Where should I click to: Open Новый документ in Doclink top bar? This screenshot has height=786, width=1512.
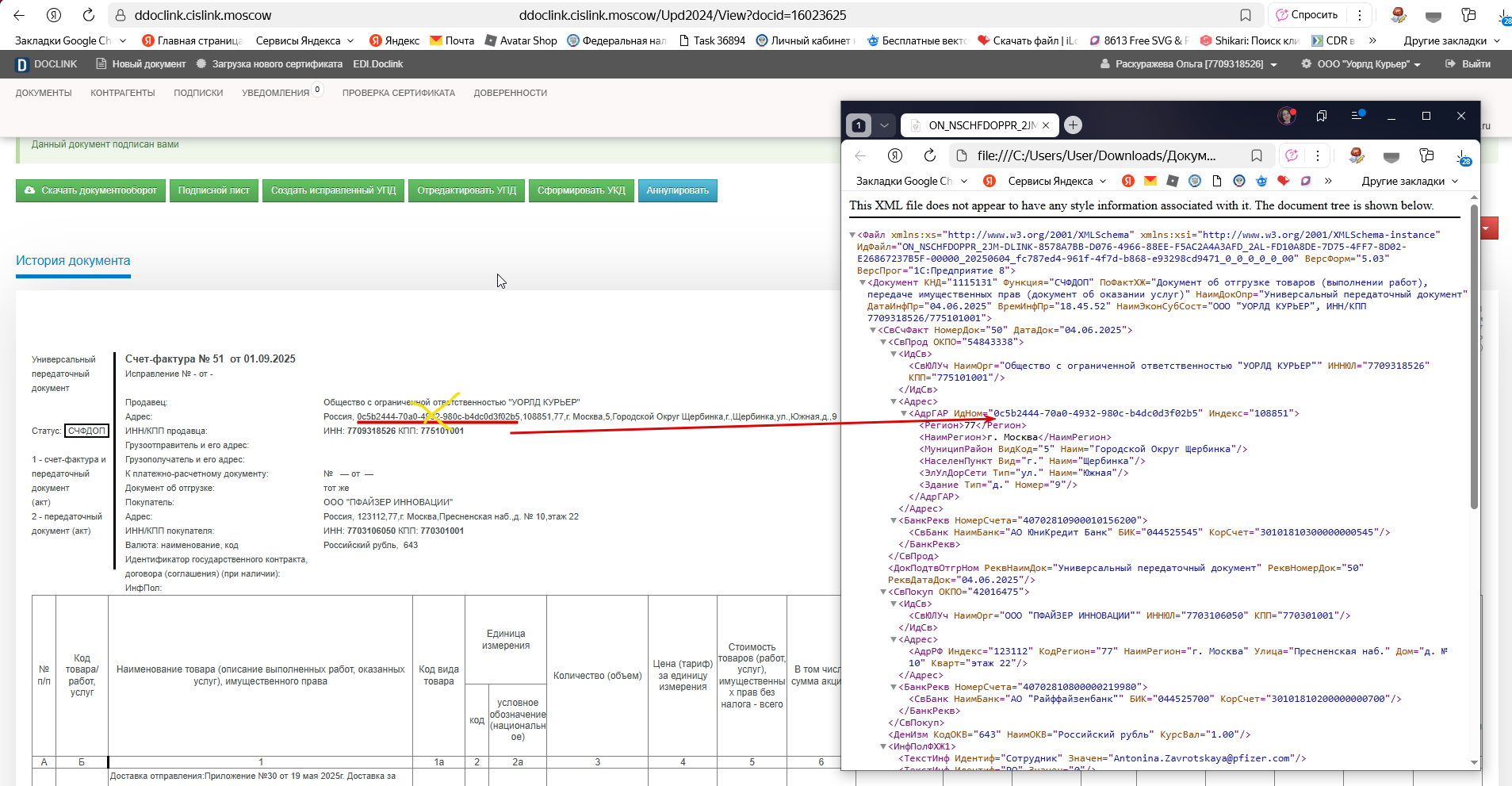coord(143,64)
